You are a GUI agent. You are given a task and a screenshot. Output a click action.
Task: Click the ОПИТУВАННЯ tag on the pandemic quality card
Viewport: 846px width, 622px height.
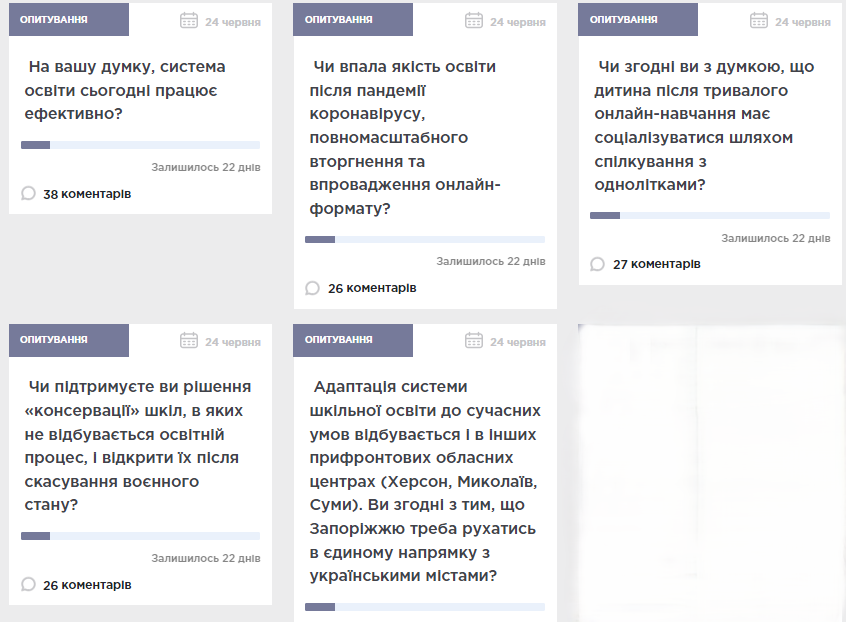pyautogui.click(x=353, y=19)
